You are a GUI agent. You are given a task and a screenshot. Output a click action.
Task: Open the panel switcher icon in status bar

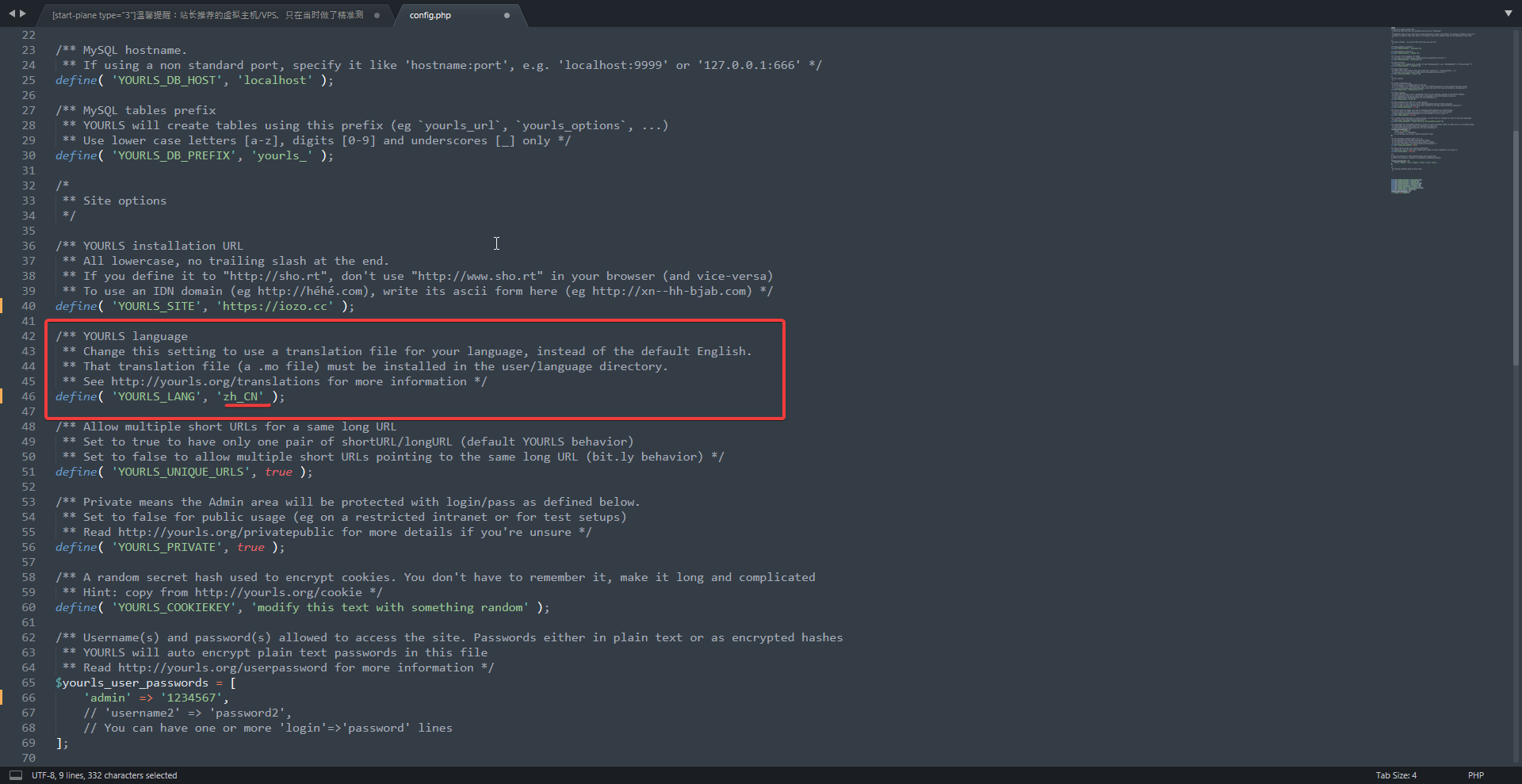point(16,775)
